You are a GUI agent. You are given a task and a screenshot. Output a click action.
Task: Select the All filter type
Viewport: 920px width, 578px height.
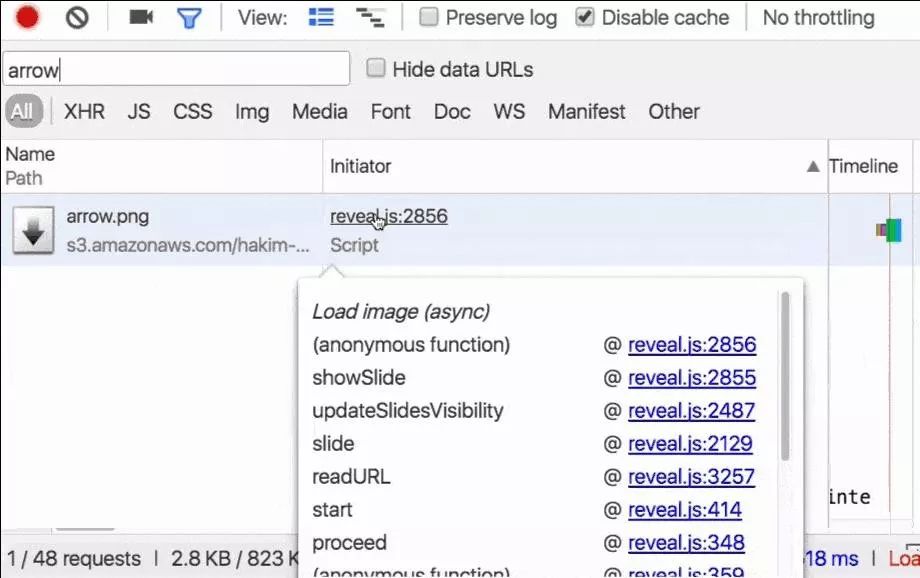click(23, 111)
